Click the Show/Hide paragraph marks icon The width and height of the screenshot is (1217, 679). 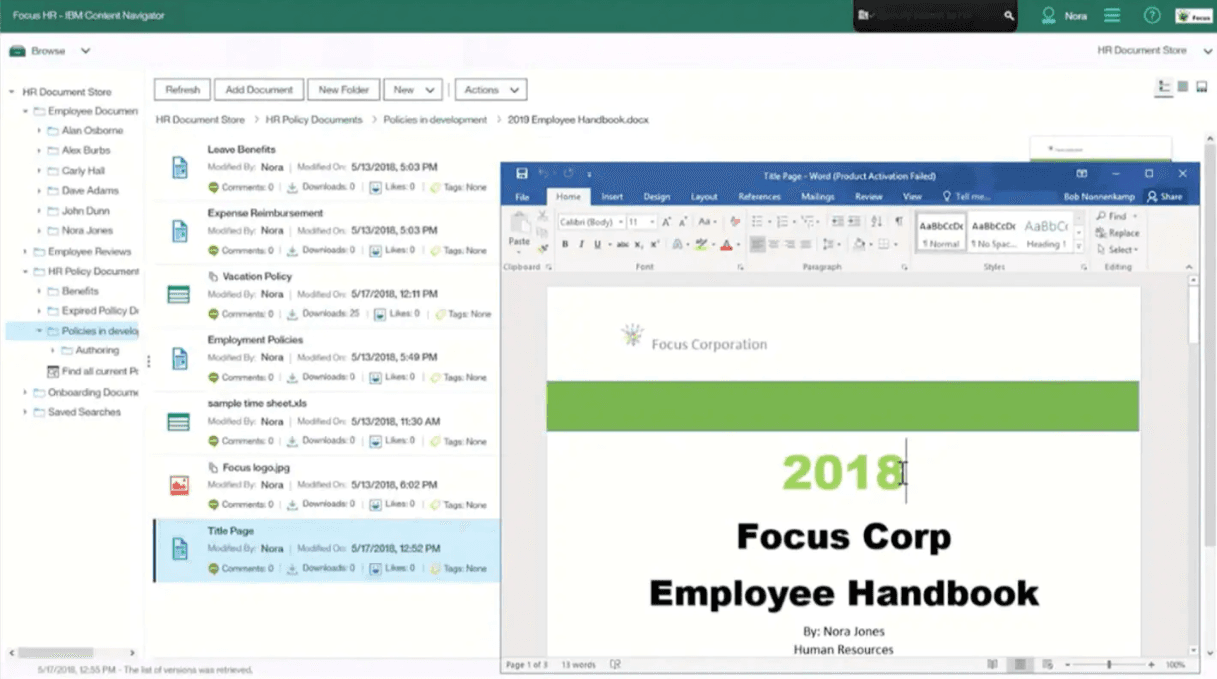coord(898,221)
